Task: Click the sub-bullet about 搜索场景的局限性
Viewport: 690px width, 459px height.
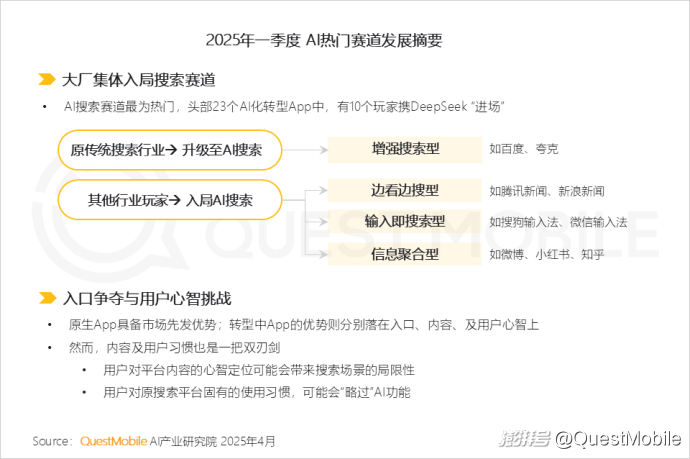Action: pyautogui.click(x=259, y=370)
